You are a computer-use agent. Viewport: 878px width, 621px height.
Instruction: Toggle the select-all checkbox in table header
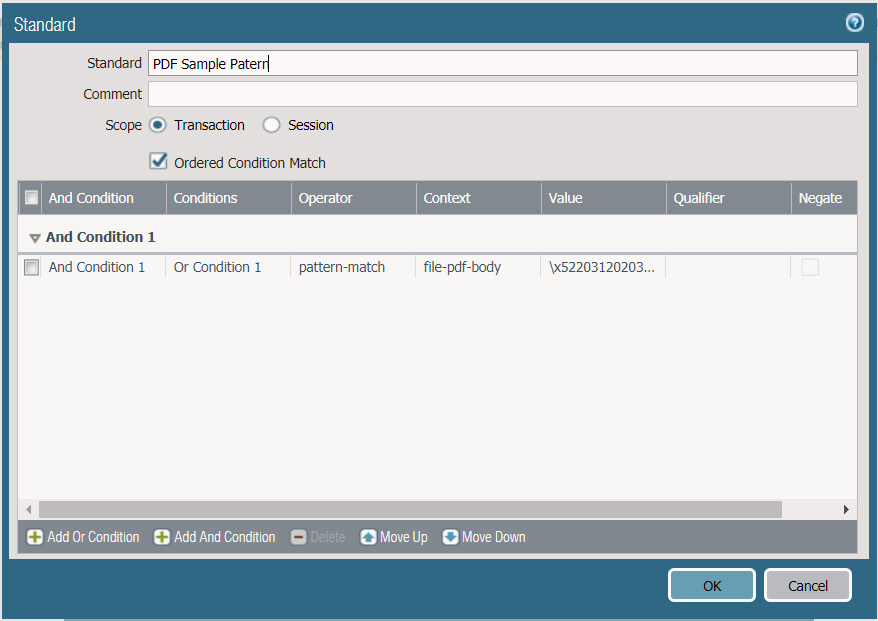pos(32,198)
